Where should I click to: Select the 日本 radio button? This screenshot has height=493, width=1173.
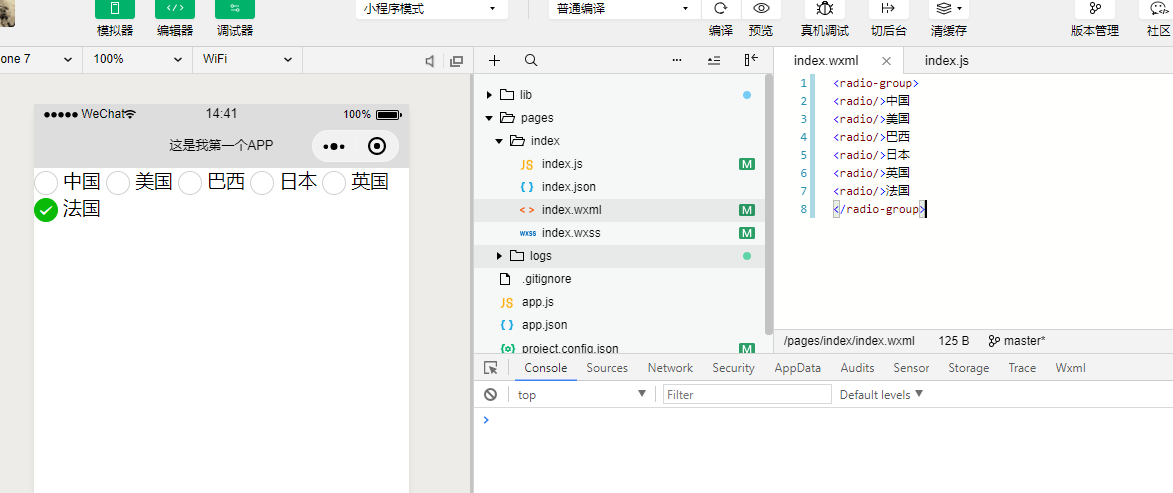262,183
